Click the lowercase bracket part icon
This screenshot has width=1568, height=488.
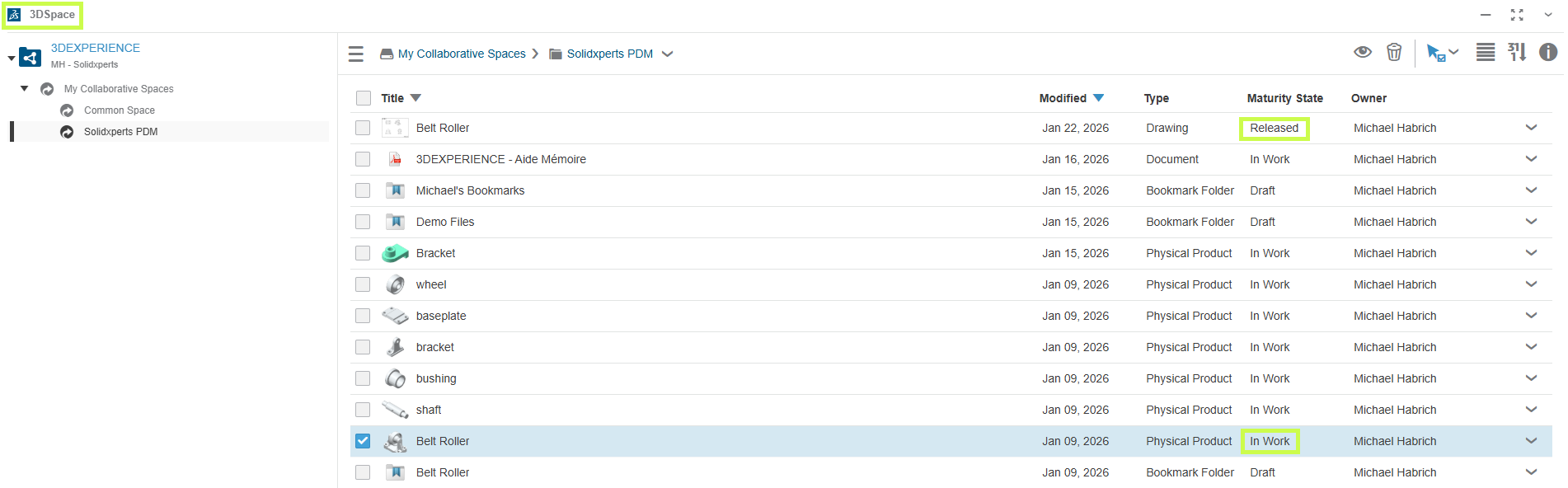[x=396, y=347]
